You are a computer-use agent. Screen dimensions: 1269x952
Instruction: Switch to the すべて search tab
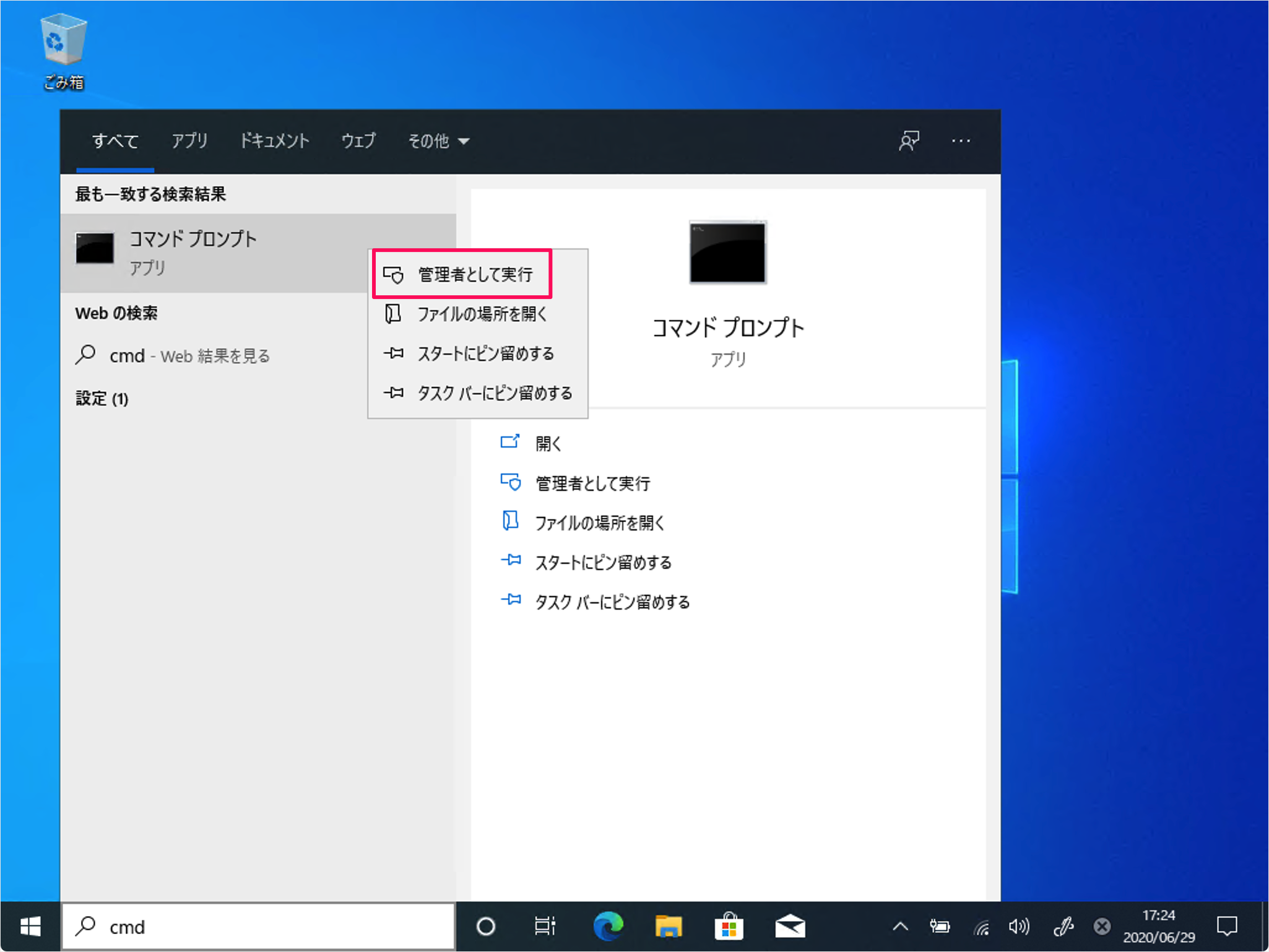115,141
